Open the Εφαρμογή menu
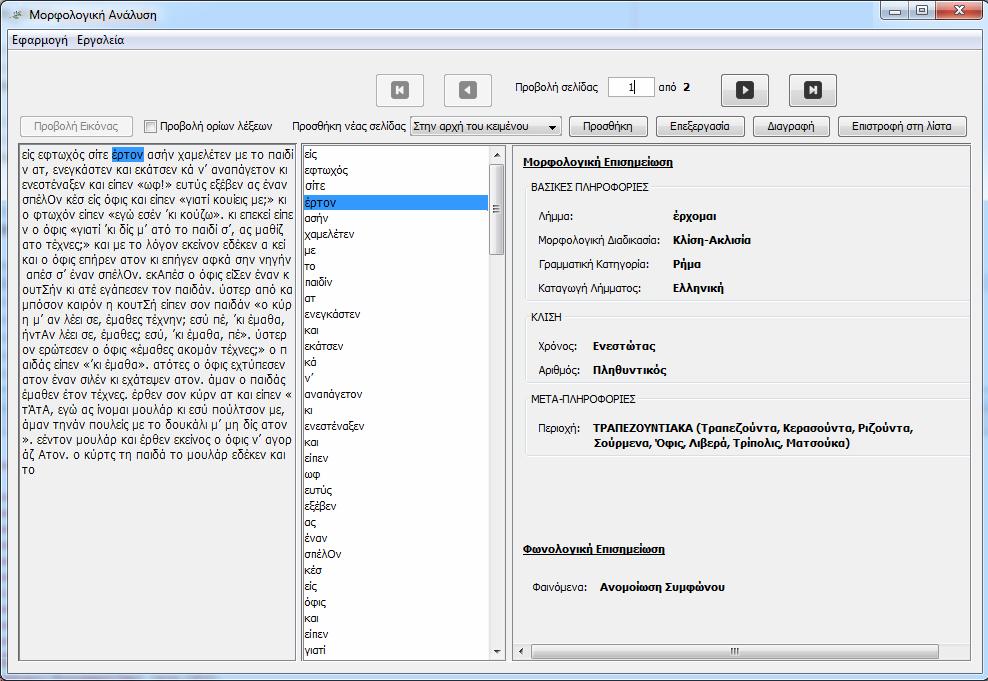This screenshot has width=988, height=681. click(x=40, y=40)
